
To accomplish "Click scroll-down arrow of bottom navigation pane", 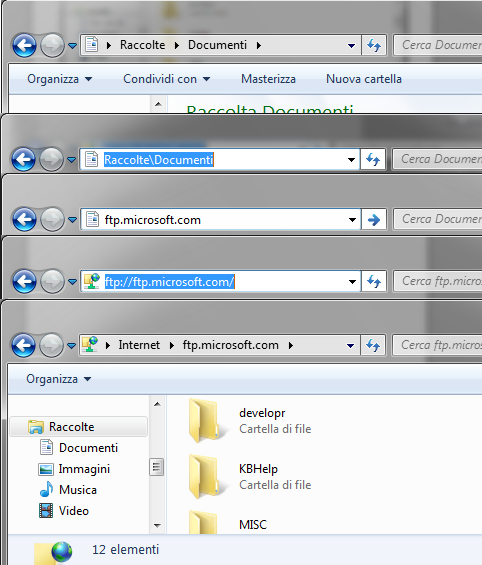I will tap(157, 525).
